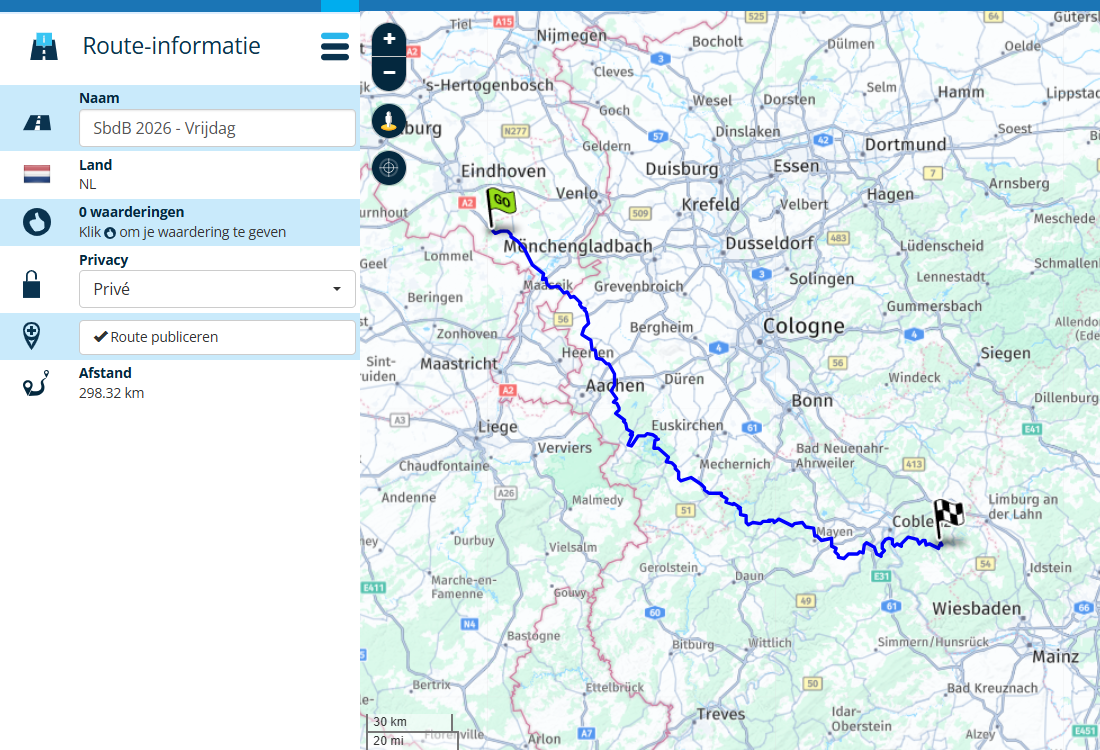Activate the street view pegman icon
This screenshot has height=750, width=1100.
[389, 122]
